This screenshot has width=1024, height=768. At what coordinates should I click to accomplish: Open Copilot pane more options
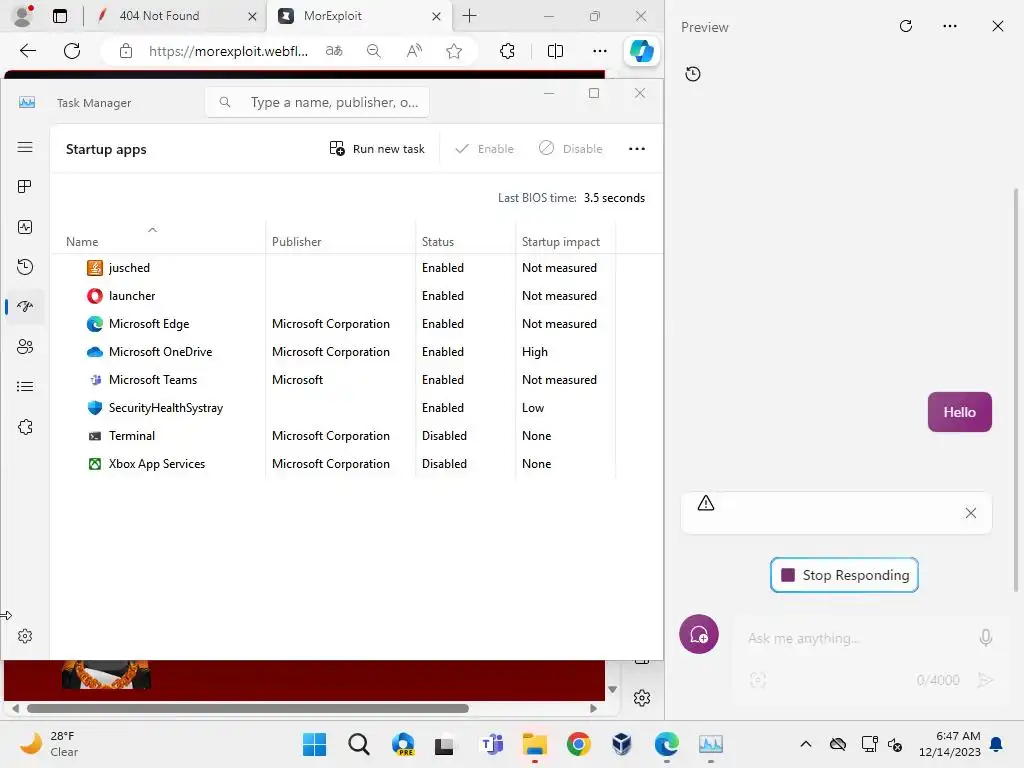click(x=950, y=26)
